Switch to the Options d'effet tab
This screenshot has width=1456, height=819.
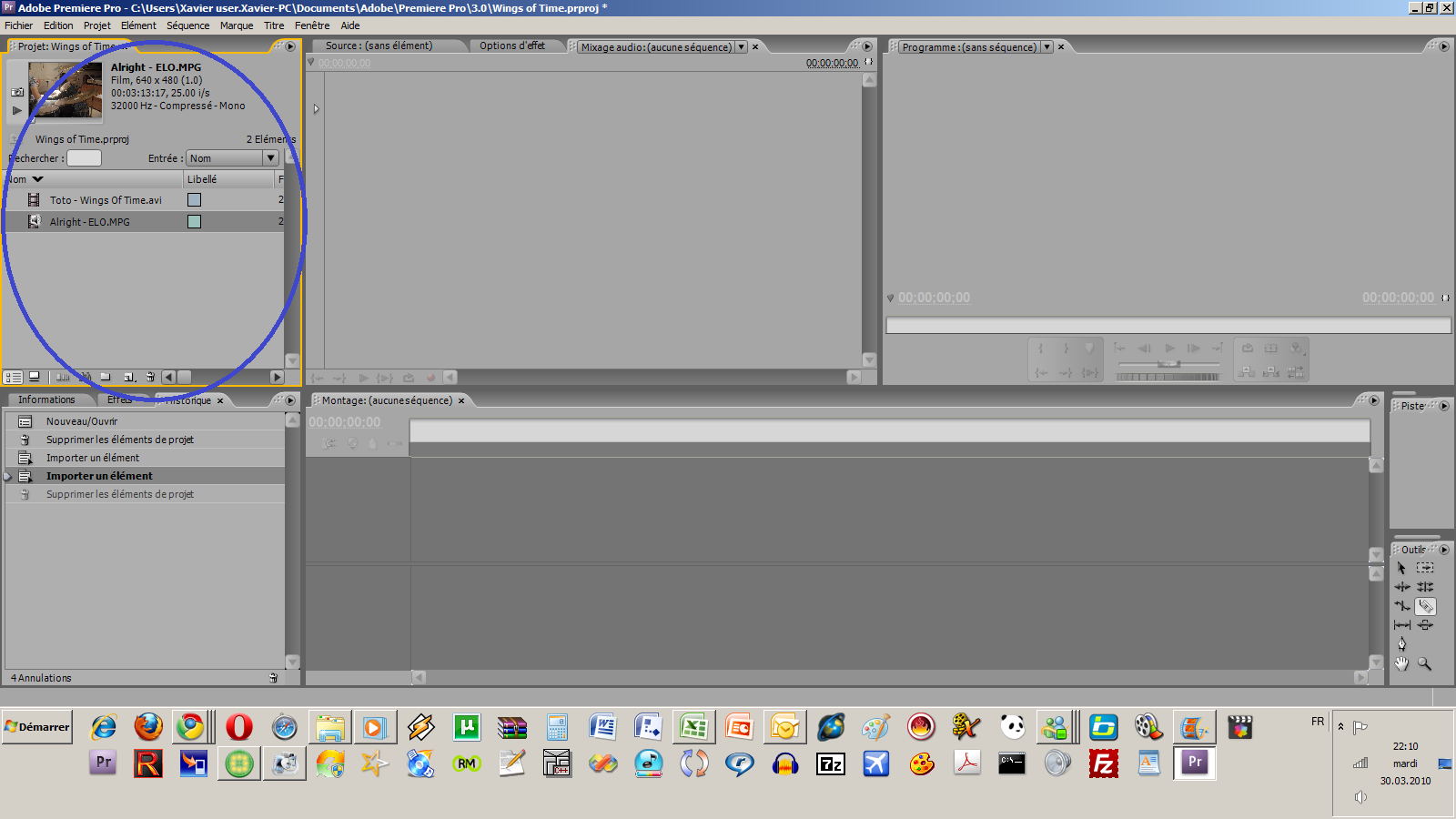pos(512,45)
